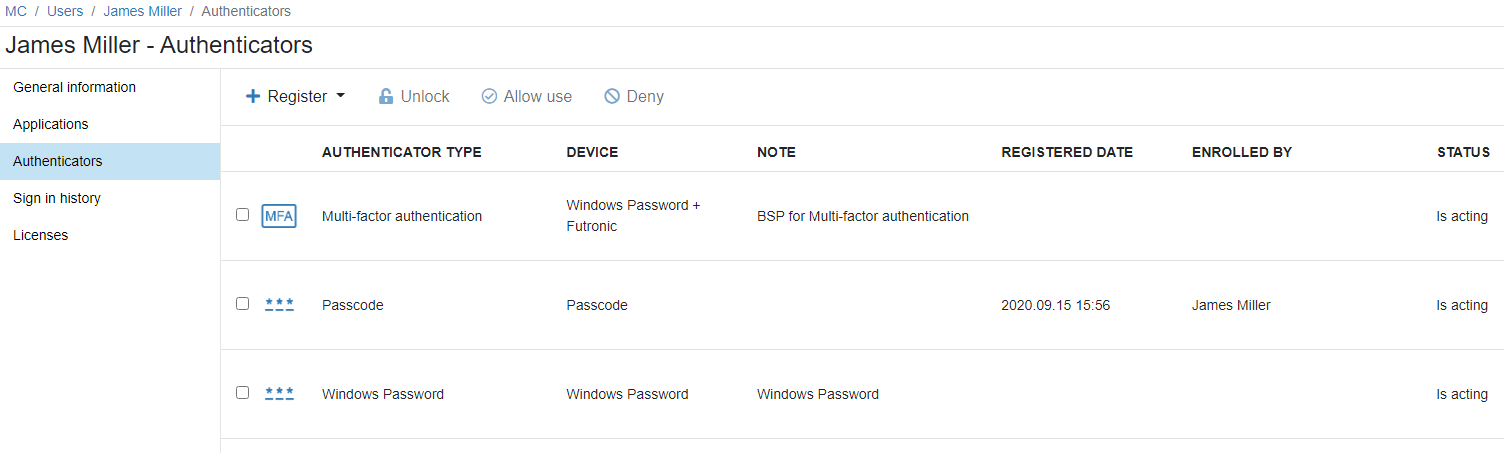Tick the Multi-factor authentication row checkbox
This screenshot has width=1504, height=453.
[242, 215]
